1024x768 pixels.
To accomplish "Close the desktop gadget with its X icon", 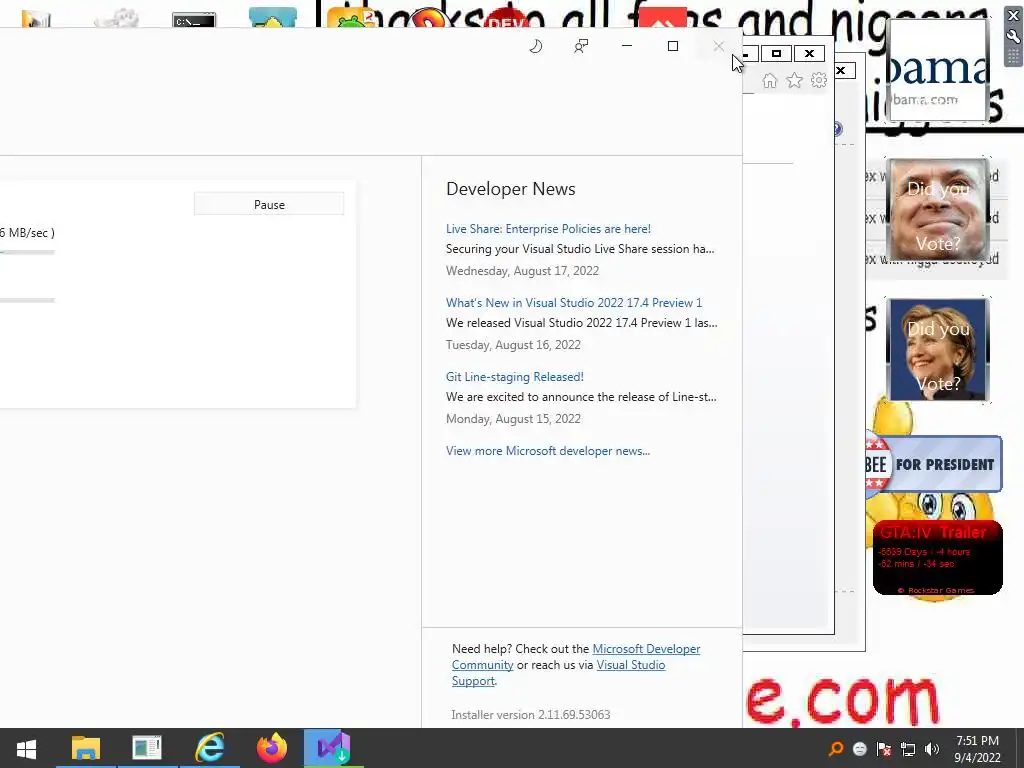I will [1014, 16].
